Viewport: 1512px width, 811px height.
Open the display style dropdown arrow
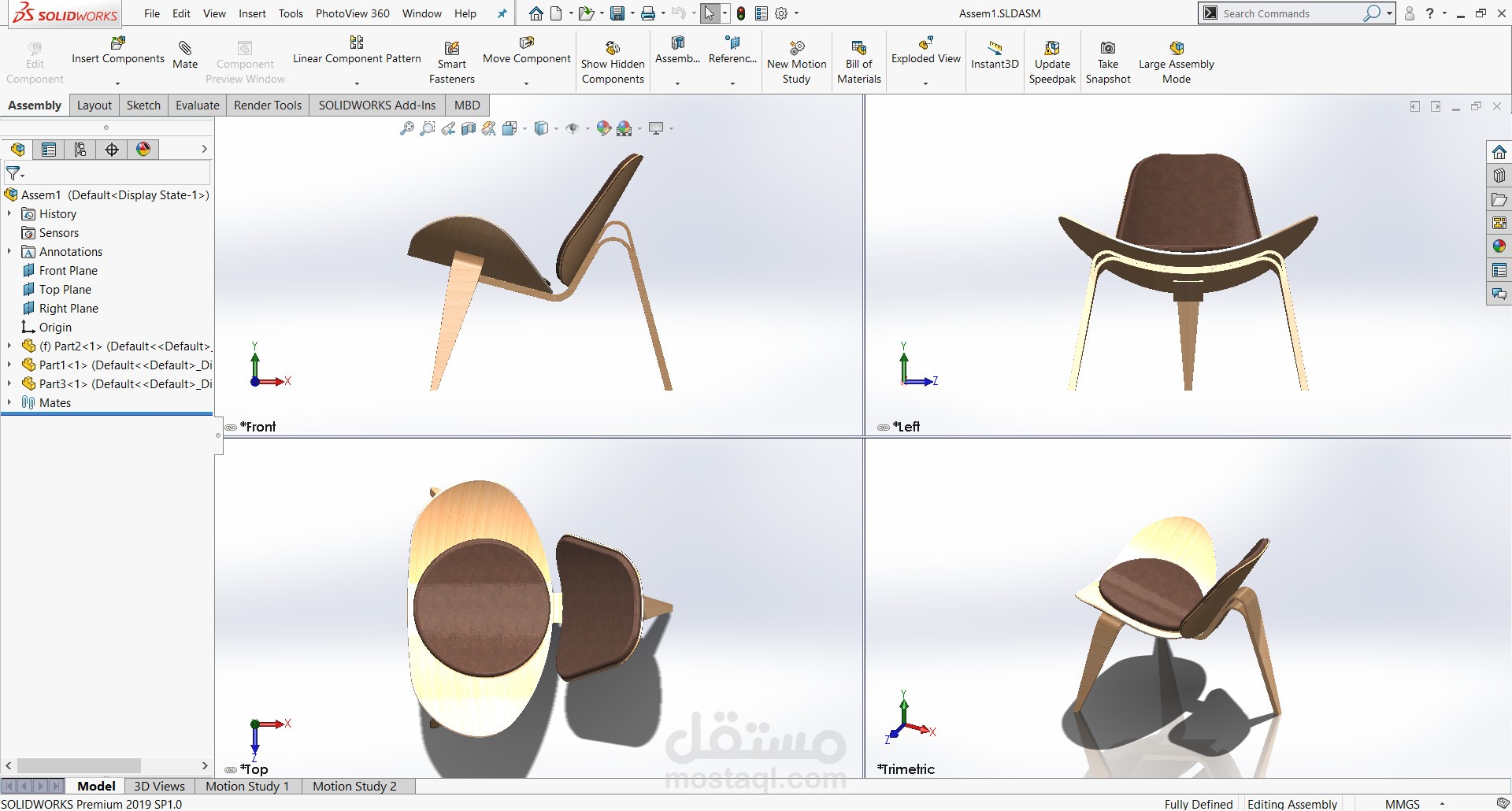point(556,128)
